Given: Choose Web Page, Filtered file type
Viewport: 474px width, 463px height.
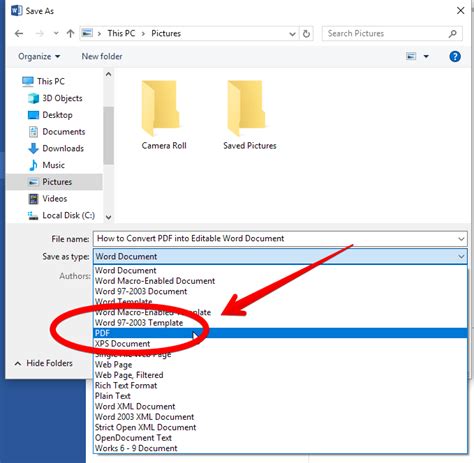Looking at the screenshot, I should pyautogui.click(x=280, y=375).
